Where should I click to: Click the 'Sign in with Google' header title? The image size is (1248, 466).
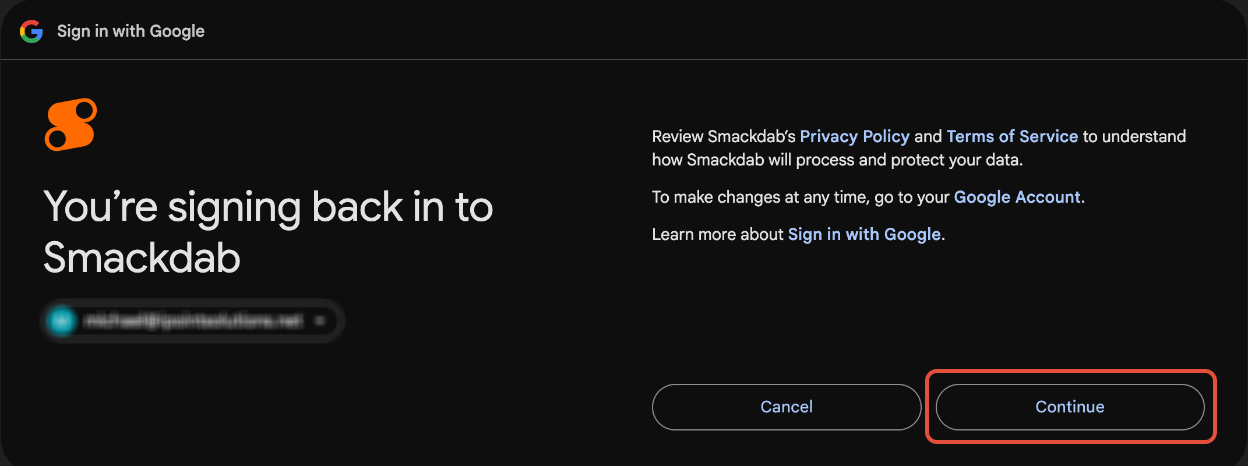coord(130,31)
